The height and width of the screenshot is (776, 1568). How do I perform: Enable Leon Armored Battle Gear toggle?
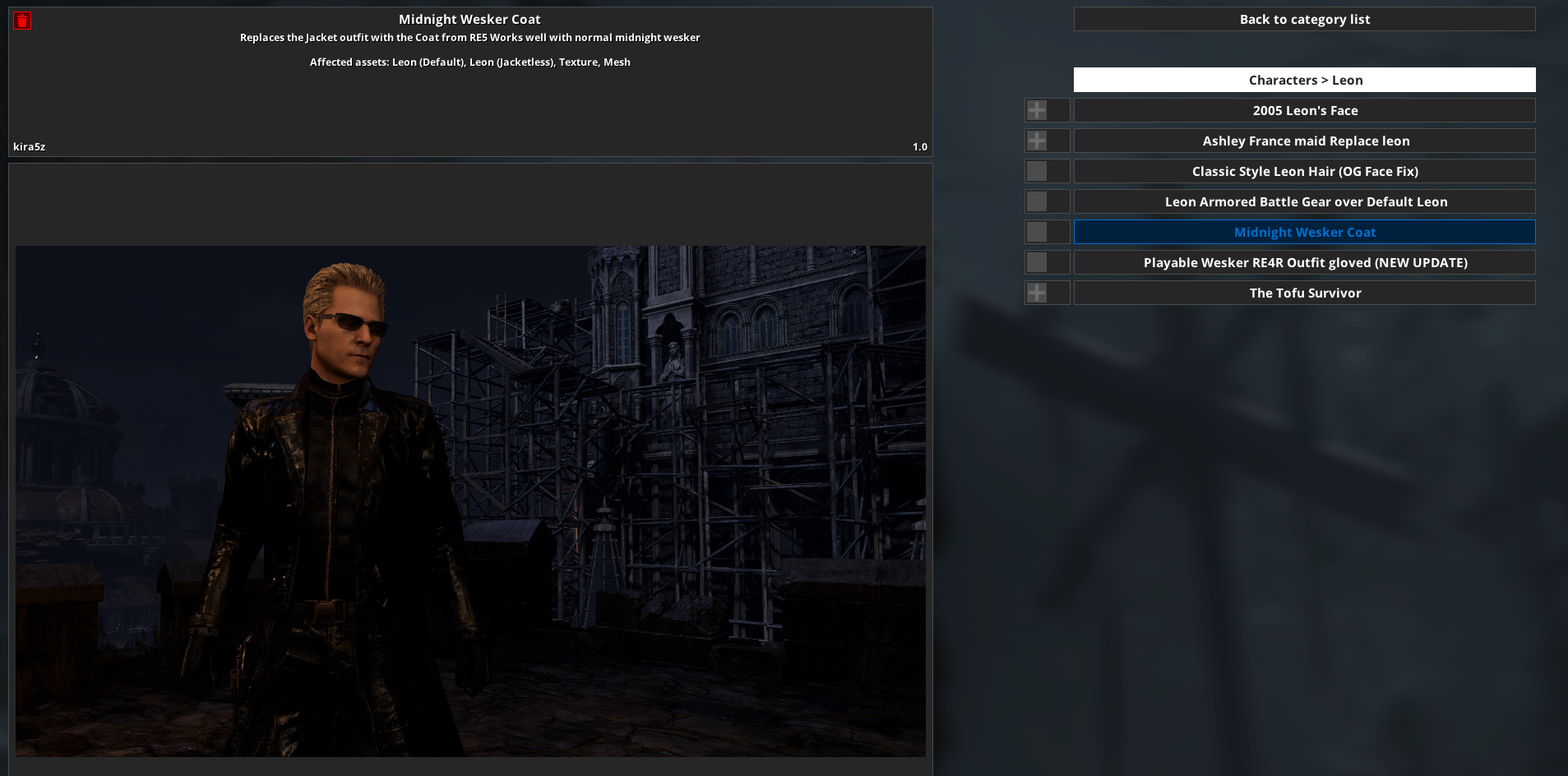pos(1047,201)
